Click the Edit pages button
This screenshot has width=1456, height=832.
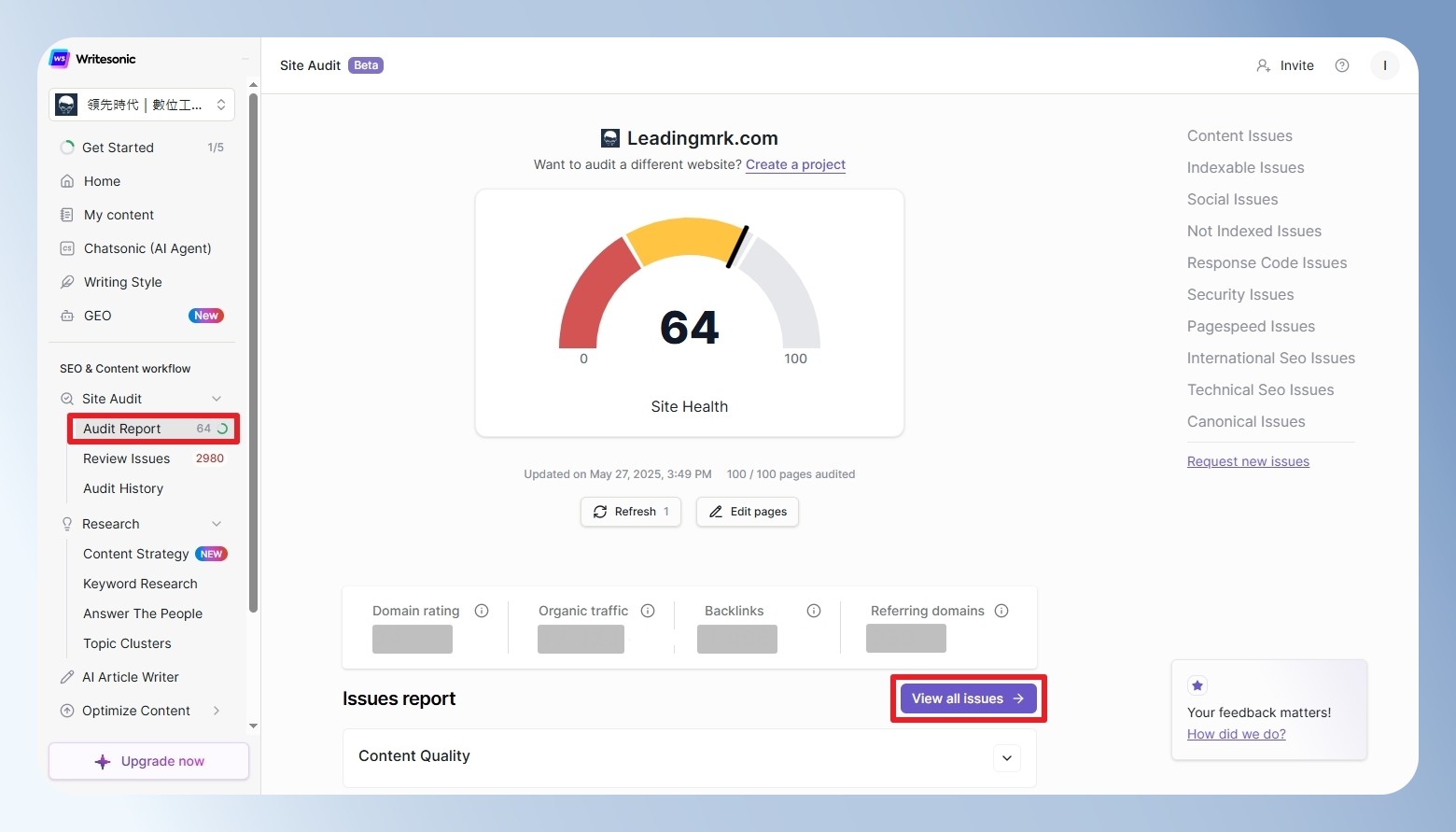(x=748, y=512)
